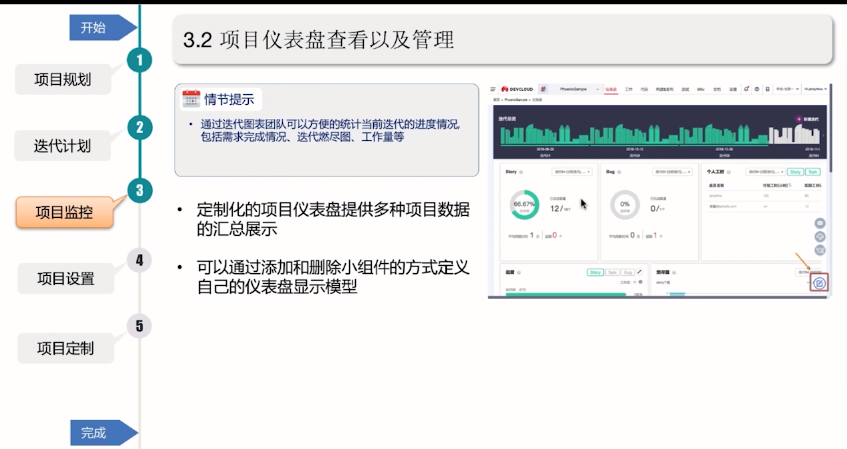
Task: Click the step number 2 circle
Action: coord(140,127)
